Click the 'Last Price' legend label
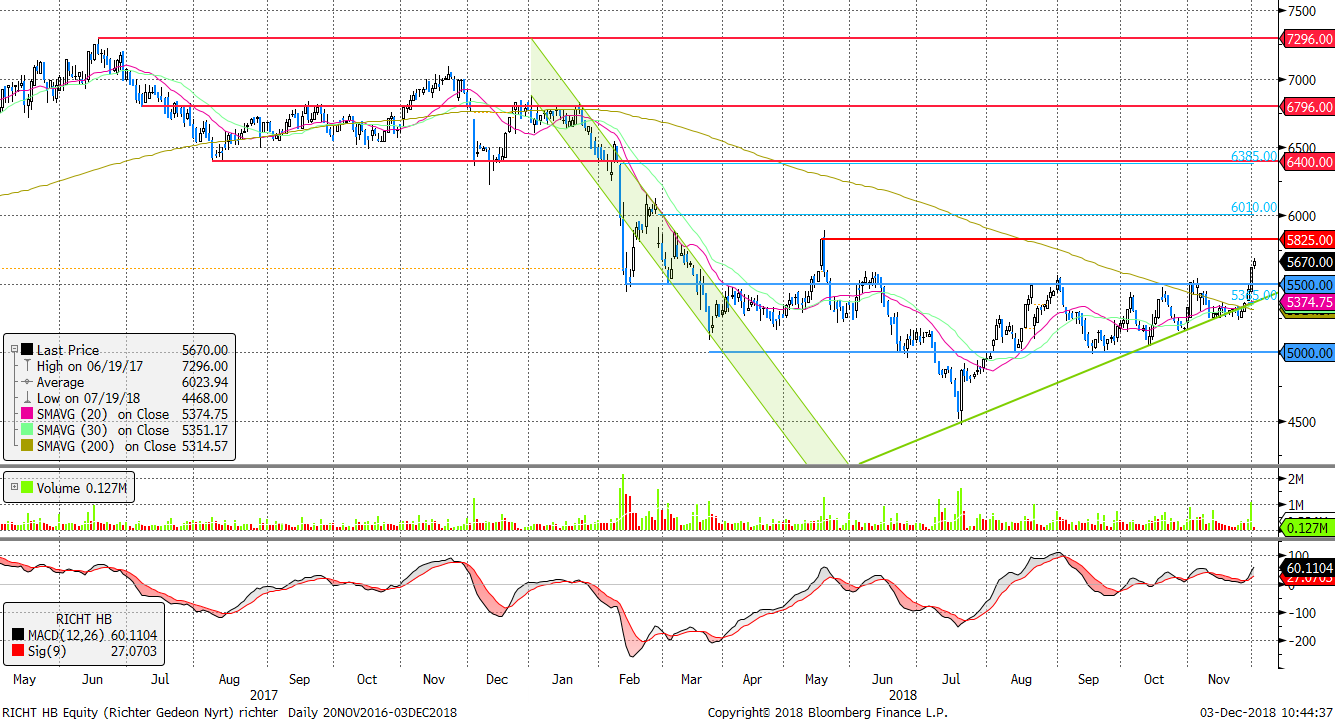Image resolution: width=1335 pixels, height=721 pixels. coord(67,350)
